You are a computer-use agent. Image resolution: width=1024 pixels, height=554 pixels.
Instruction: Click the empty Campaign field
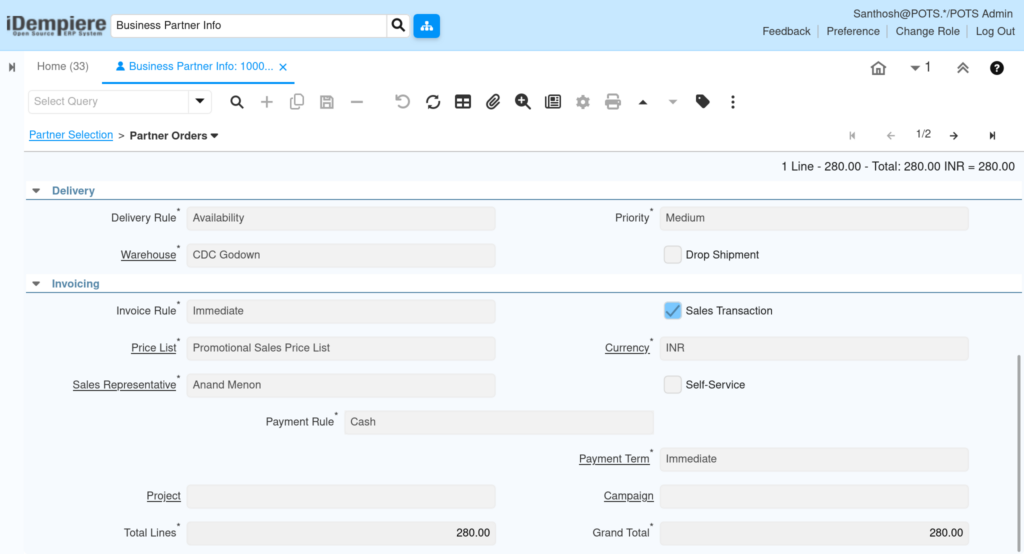(814, 497)
